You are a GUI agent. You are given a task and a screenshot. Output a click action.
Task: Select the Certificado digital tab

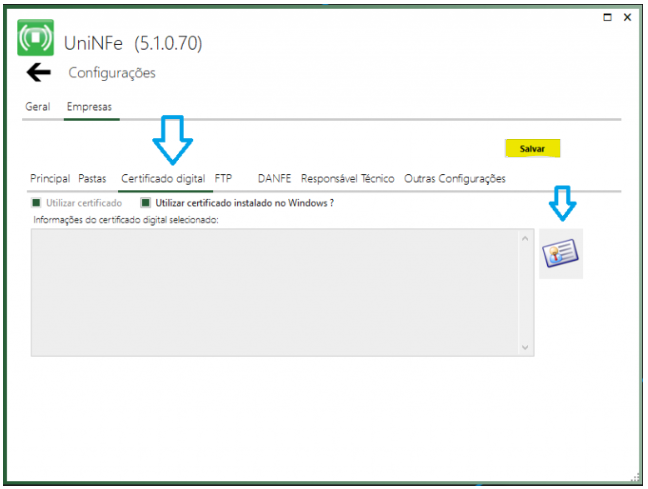(163, 179)
